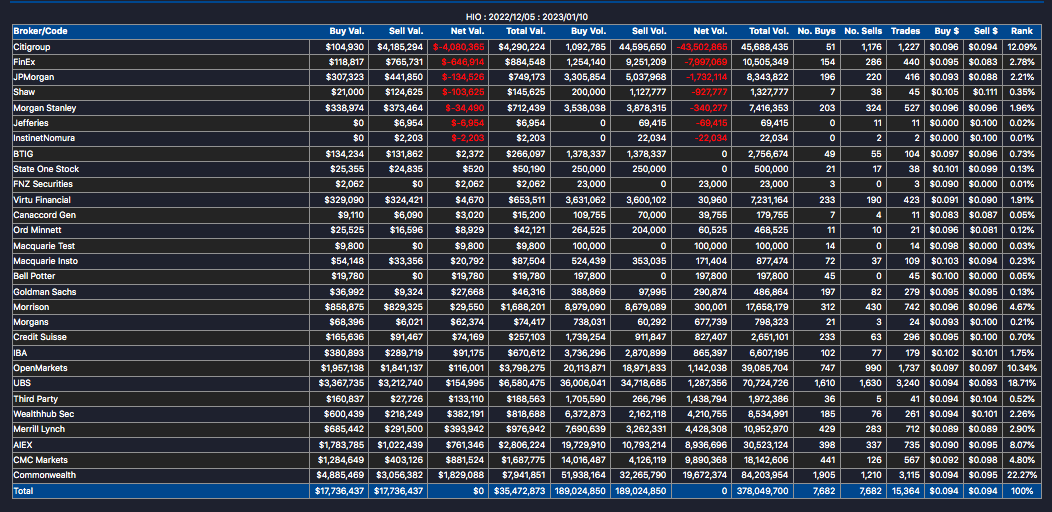
Task: Click Commonwealth buy value $4,885,469
Action: (x=339, y=475)
